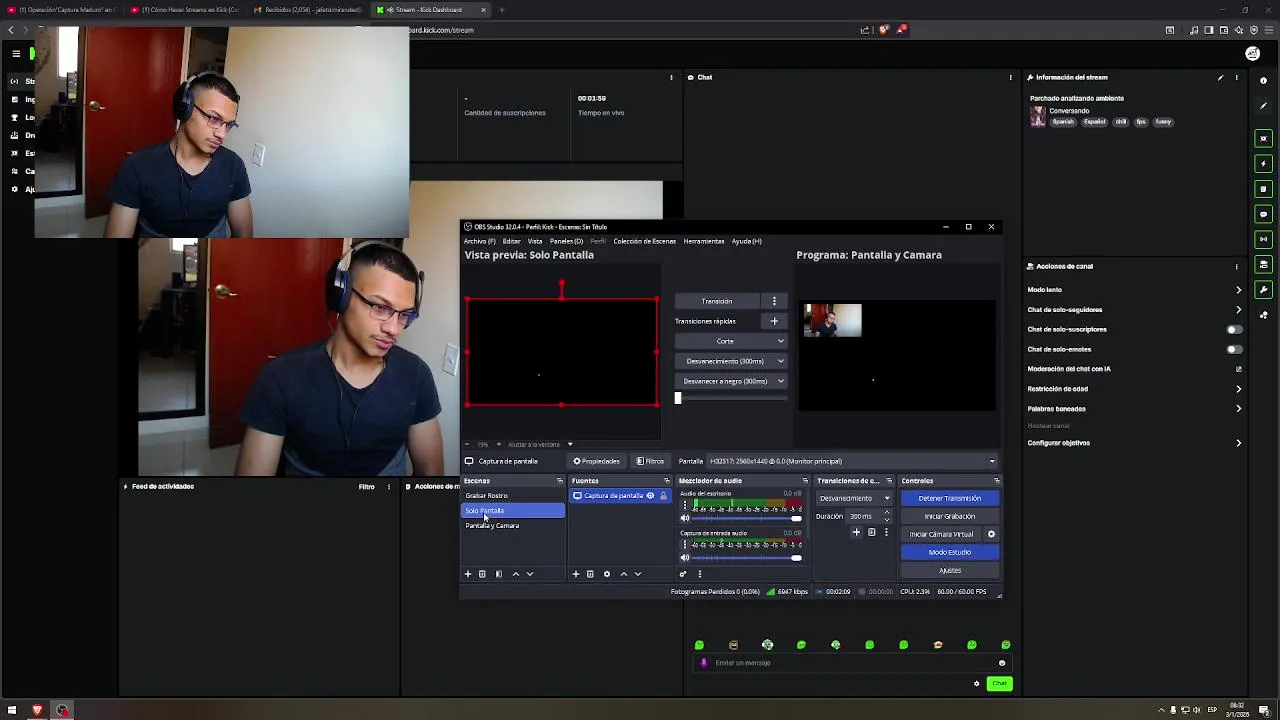Open Pantalla monitor selection dropdown
Screen dimensions: 1280x720
click(x=853, y=461)
